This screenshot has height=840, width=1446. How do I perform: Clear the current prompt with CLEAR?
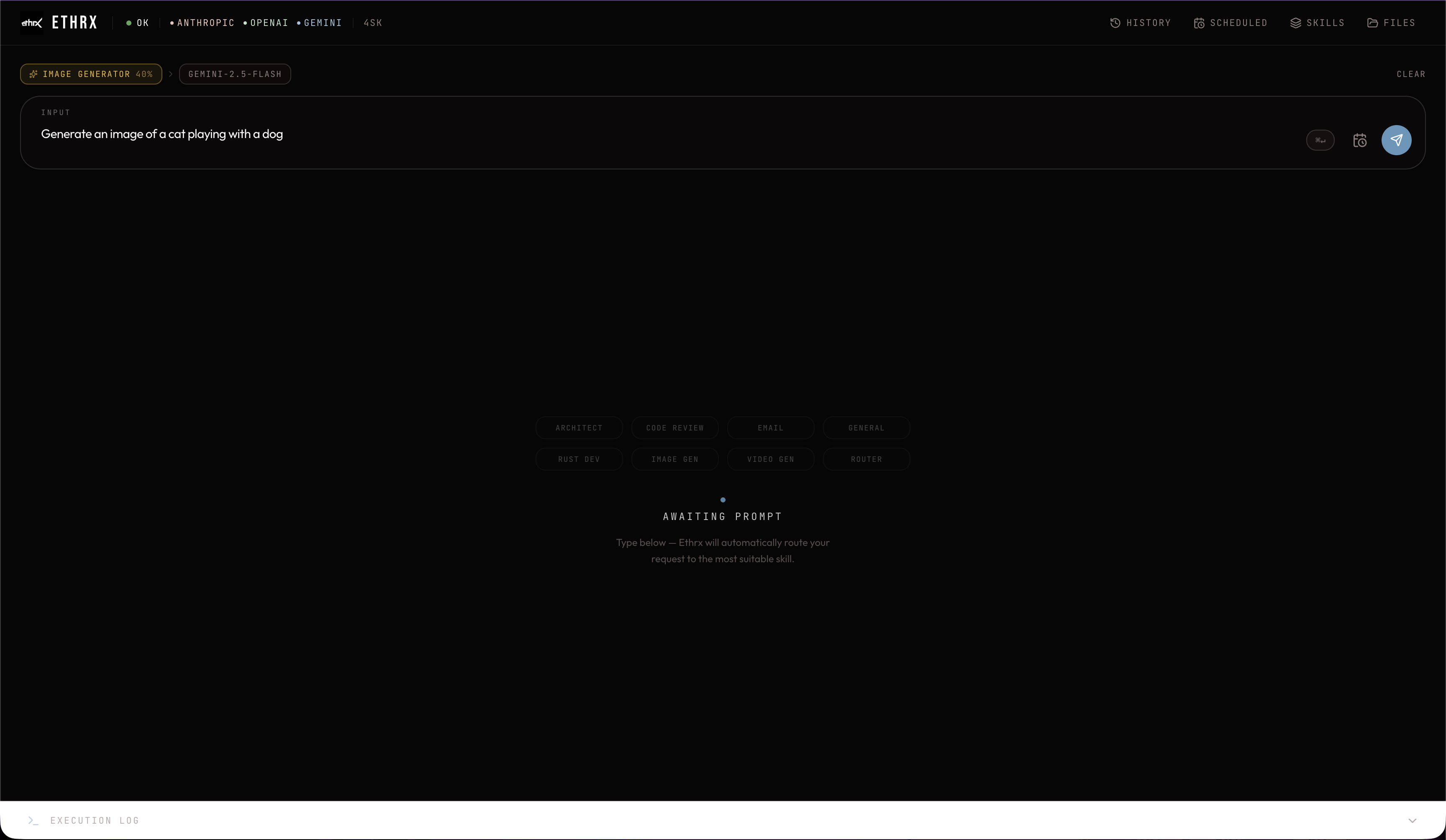[x=1410, y=74]
